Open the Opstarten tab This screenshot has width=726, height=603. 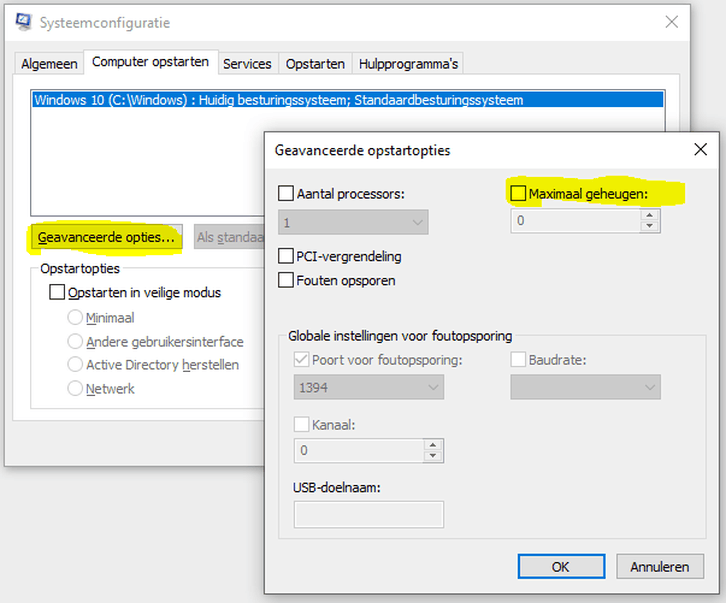click(315, 63)
